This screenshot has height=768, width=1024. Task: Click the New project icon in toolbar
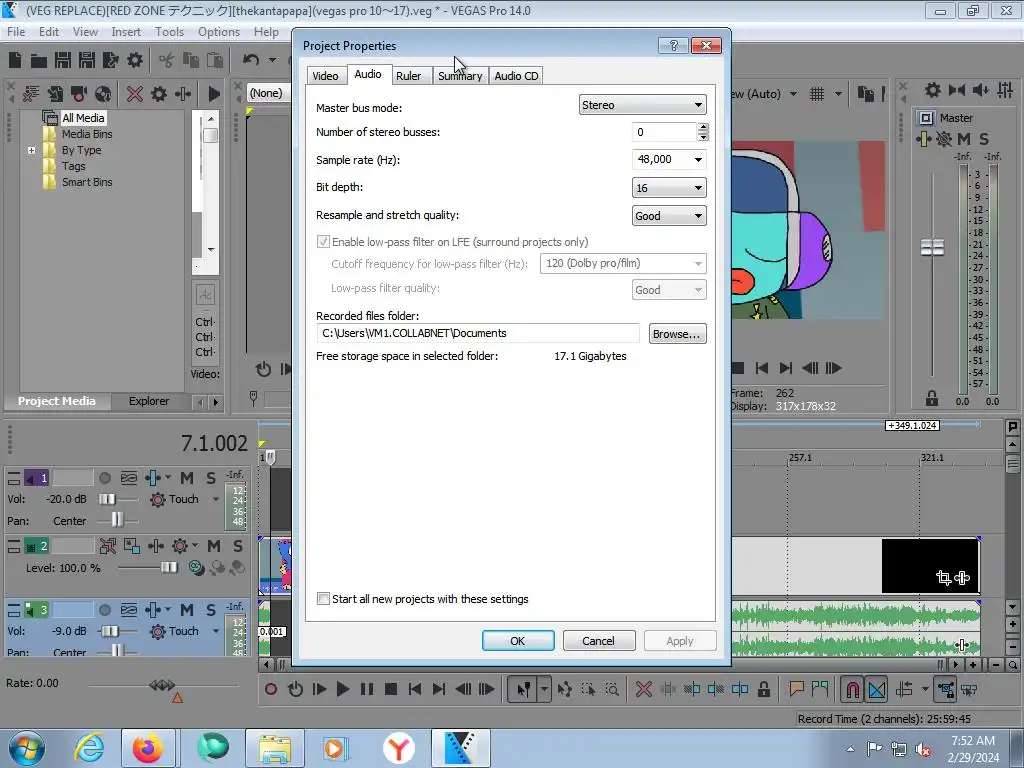[x=15, y=60]
